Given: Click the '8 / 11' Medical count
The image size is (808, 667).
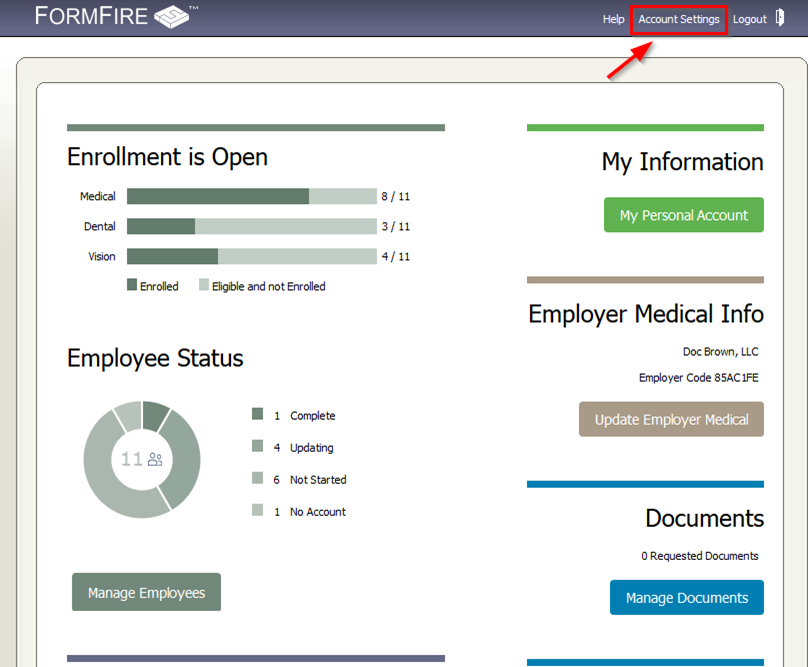Looking at the screenshot, I should coord(395,196).
